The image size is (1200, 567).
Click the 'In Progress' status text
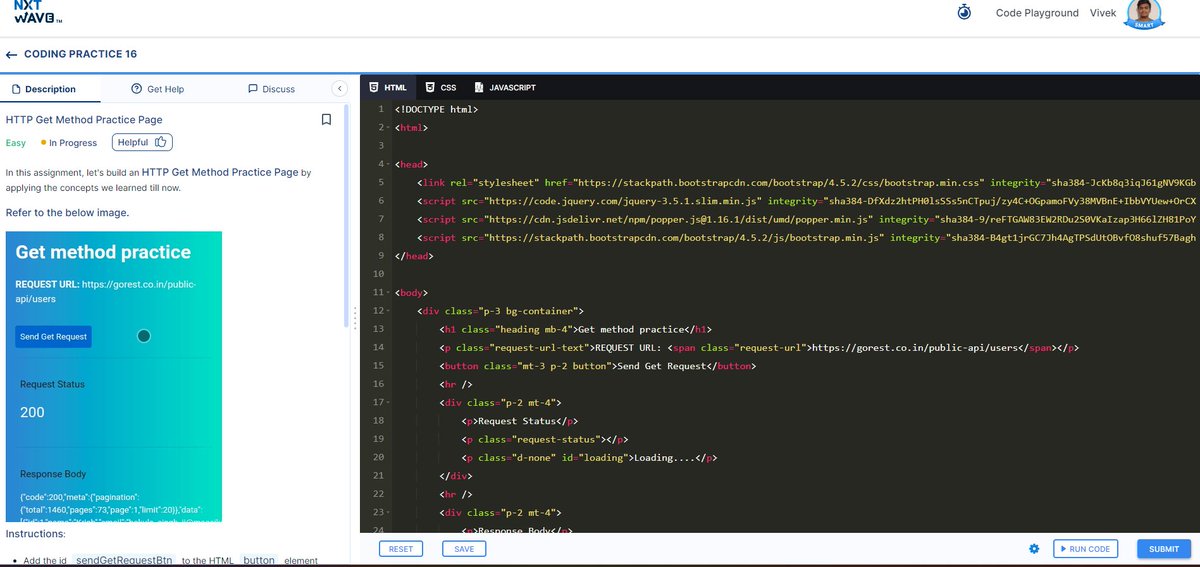click(73, 143)
